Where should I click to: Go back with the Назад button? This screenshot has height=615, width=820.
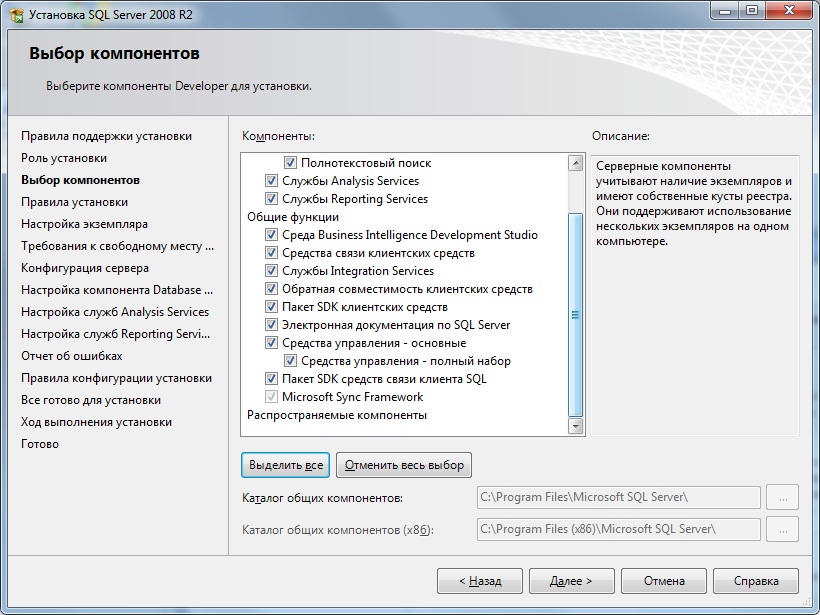pyautogui.click(x=480, y=581)
